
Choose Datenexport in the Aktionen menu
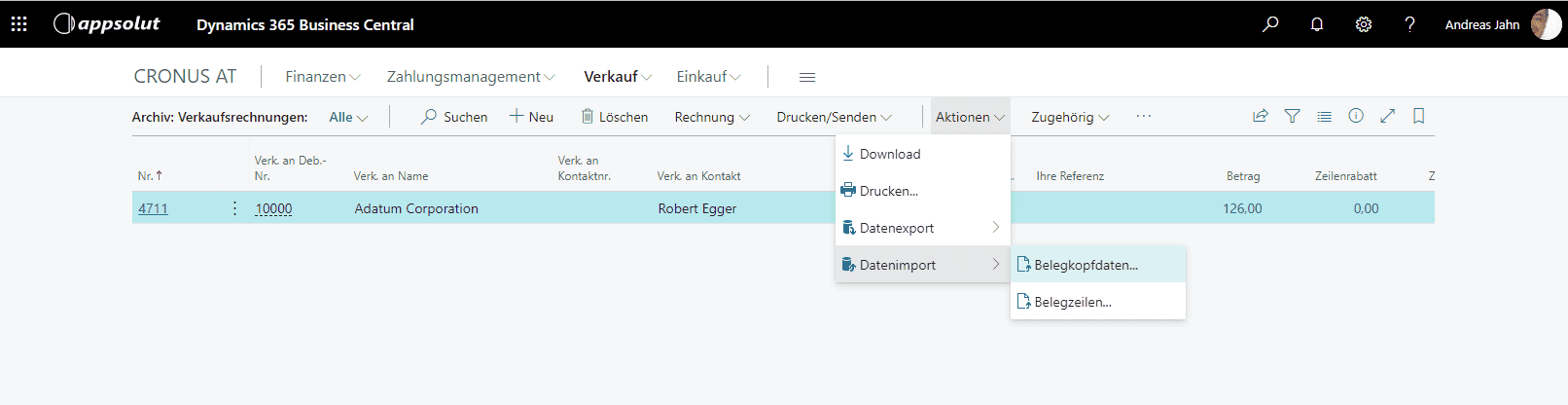897,228
